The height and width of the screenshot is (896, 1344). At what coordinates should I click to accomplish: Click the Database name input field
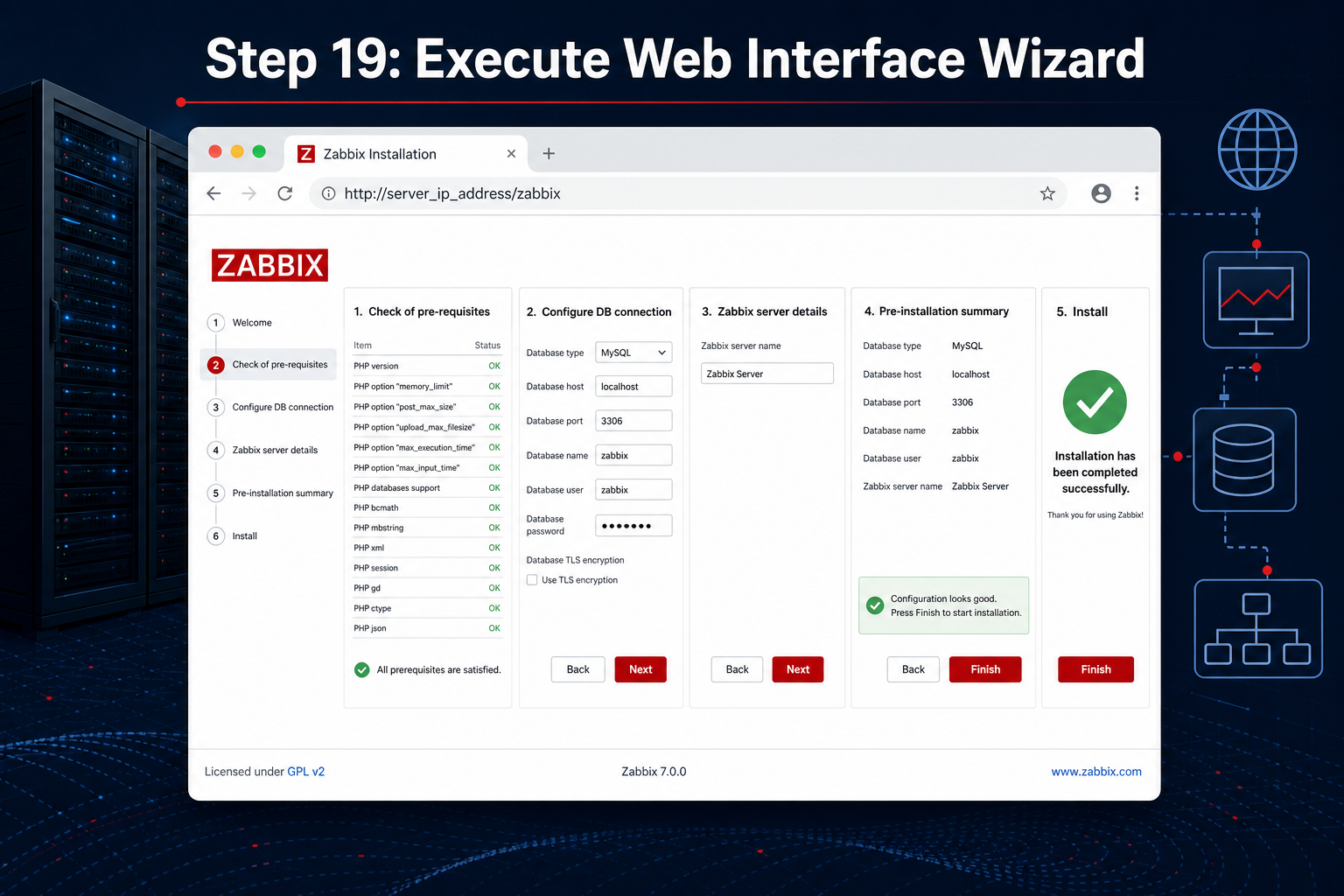point(633,455)
